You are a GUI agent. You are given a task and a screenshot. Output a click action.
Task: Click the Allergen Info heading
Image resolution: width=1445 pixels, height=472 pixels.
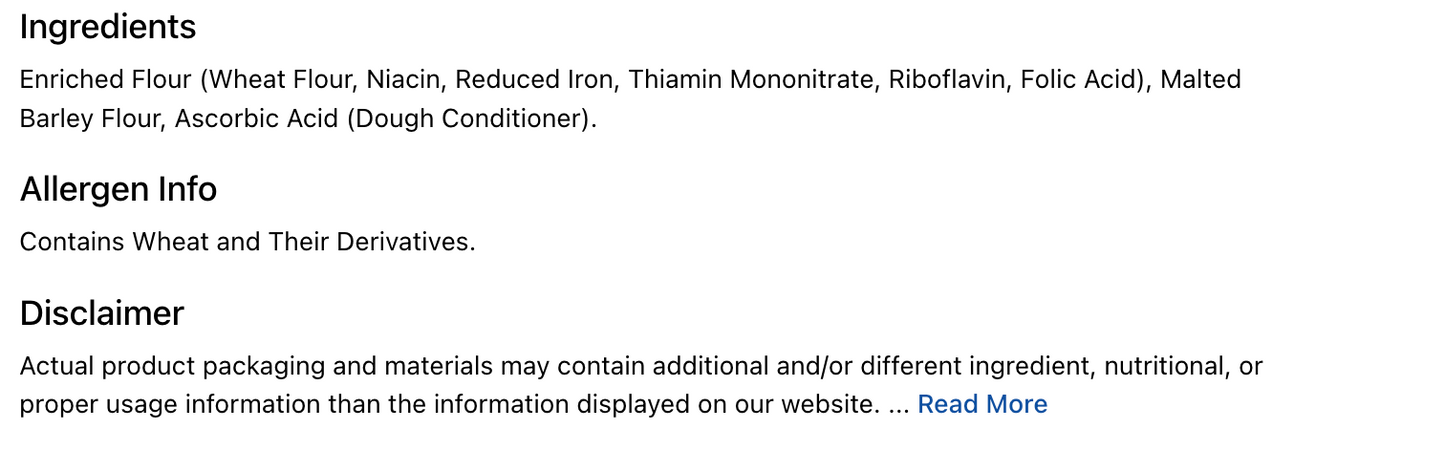(x=118, y=189)
